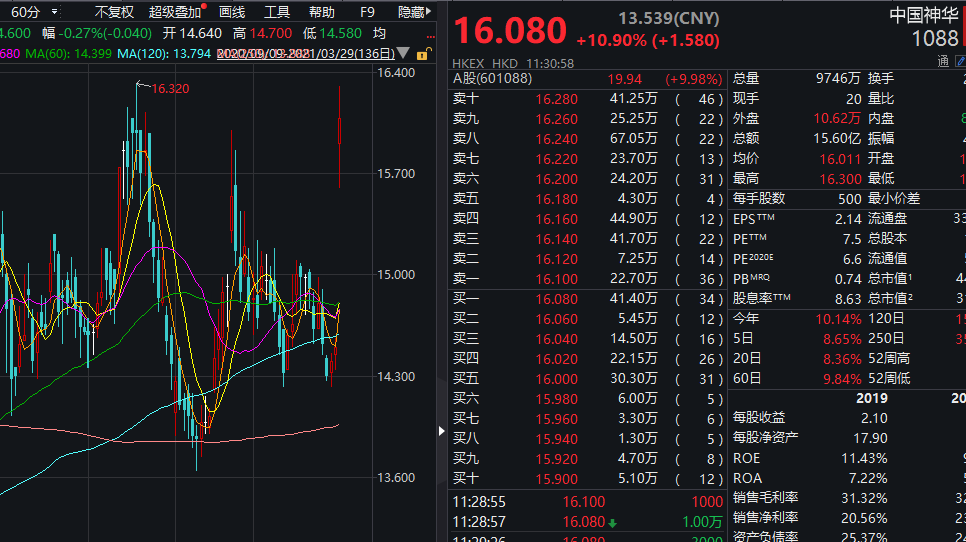This screenshot has width=966, height=542.
Task: Toggle the yellow lock icon above chart
Action: pyautogui.click(x=423, y=54)
